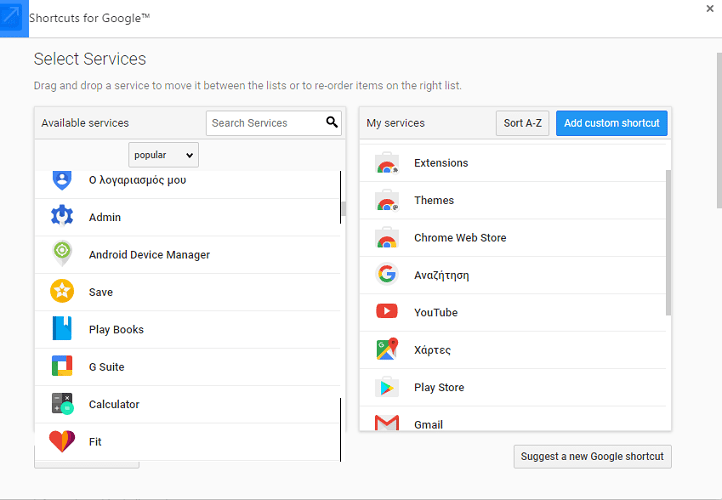Select the Play Store label
The width and height of the screenshot is (722, 500).
pos(439,388)
